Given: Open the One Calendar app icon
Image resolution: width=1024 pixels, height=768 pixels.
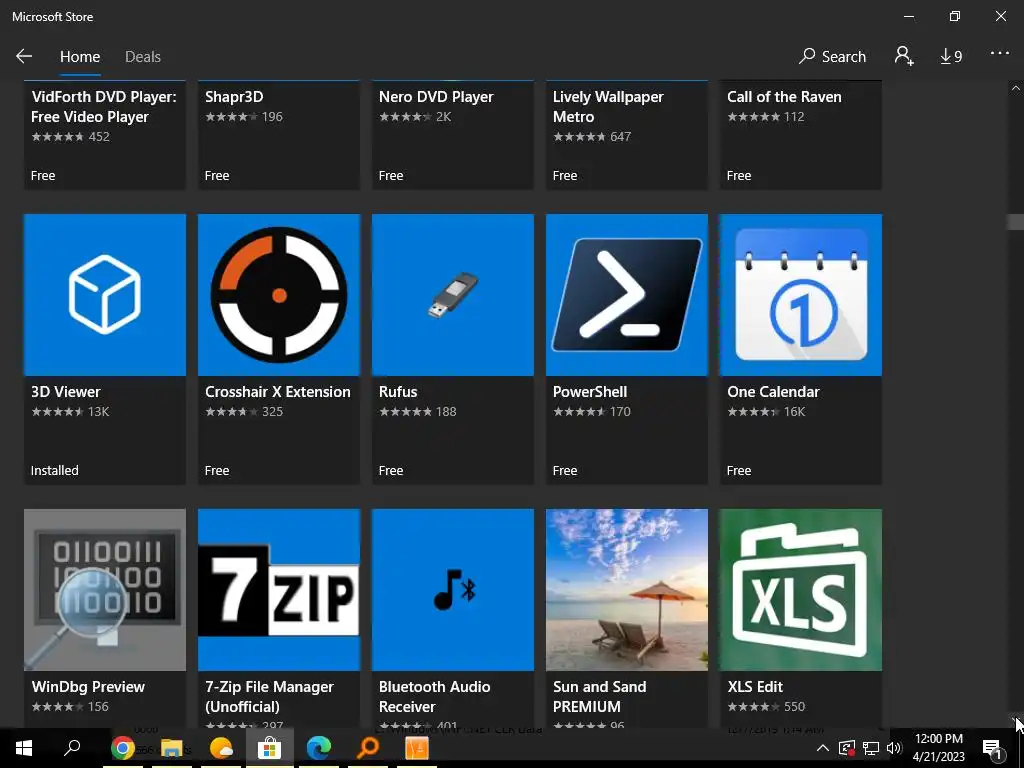Looking at the screenshot, I should [801, 295].
